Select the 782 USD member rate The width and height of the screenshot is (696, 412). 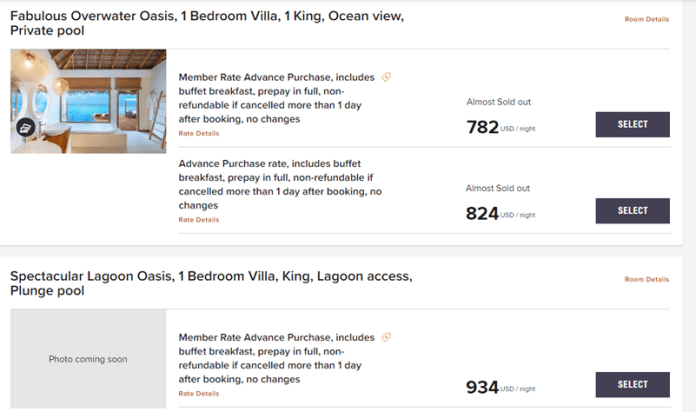(633, 124)
